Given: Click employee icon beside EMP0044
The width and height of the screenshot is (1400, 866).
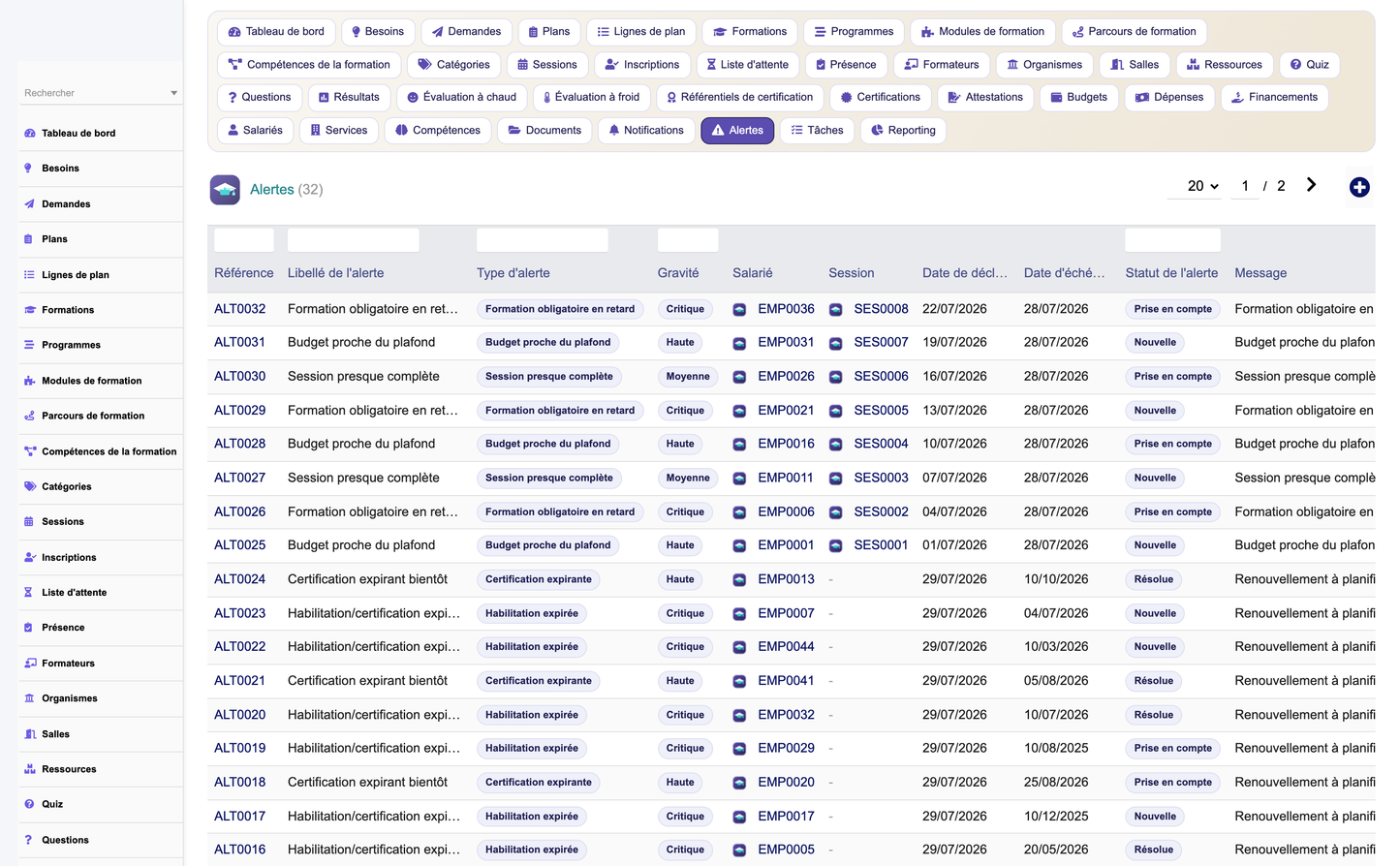Looking at the screenshot, I should pyautogui.click(x=739, y=647).
